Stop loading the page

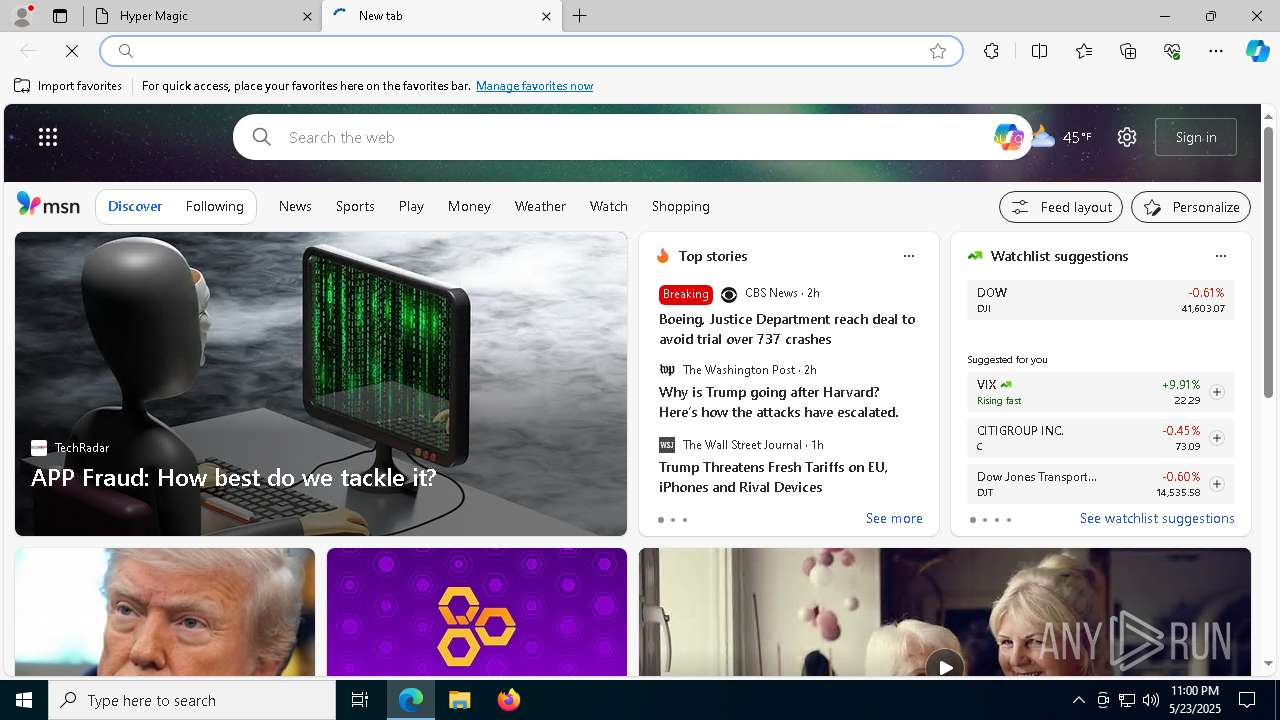pyautogui.click(x=72, y=51)
